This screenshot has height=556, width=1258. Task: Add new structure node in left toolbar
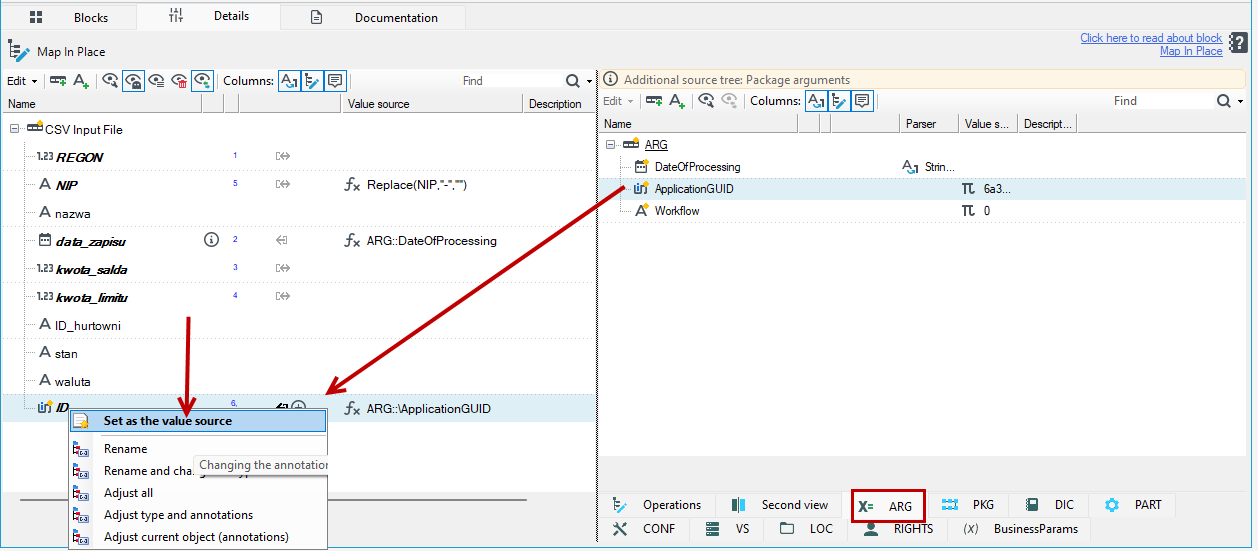(58, 81)
